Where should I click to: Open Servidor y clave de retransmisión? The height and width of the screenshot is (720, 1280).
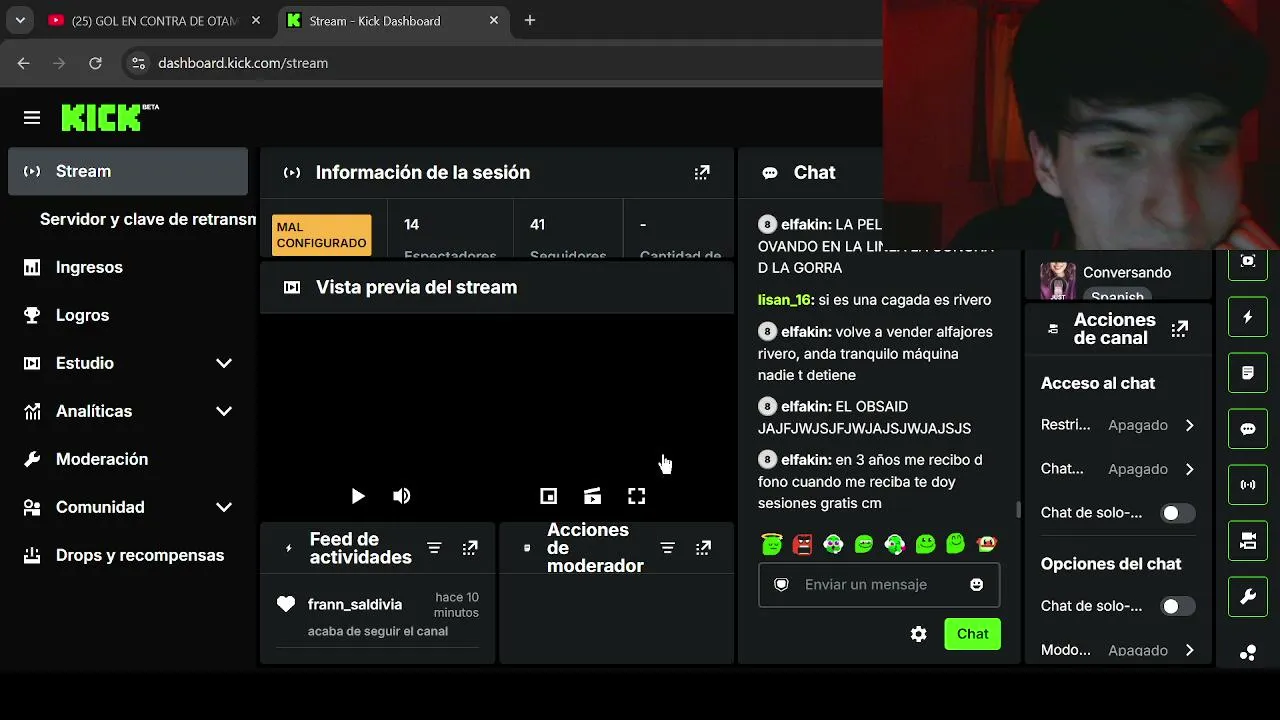tap(148, 219)
